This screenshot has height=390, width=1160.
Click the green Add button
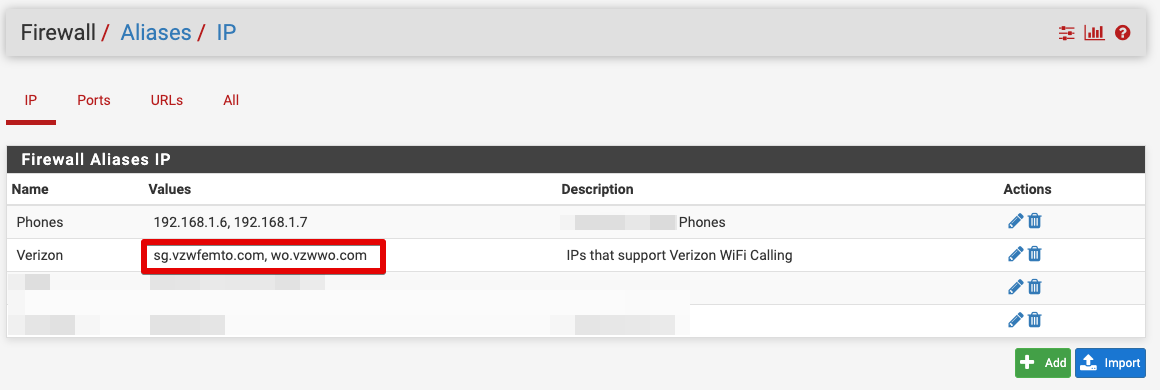click(1043, 363)
